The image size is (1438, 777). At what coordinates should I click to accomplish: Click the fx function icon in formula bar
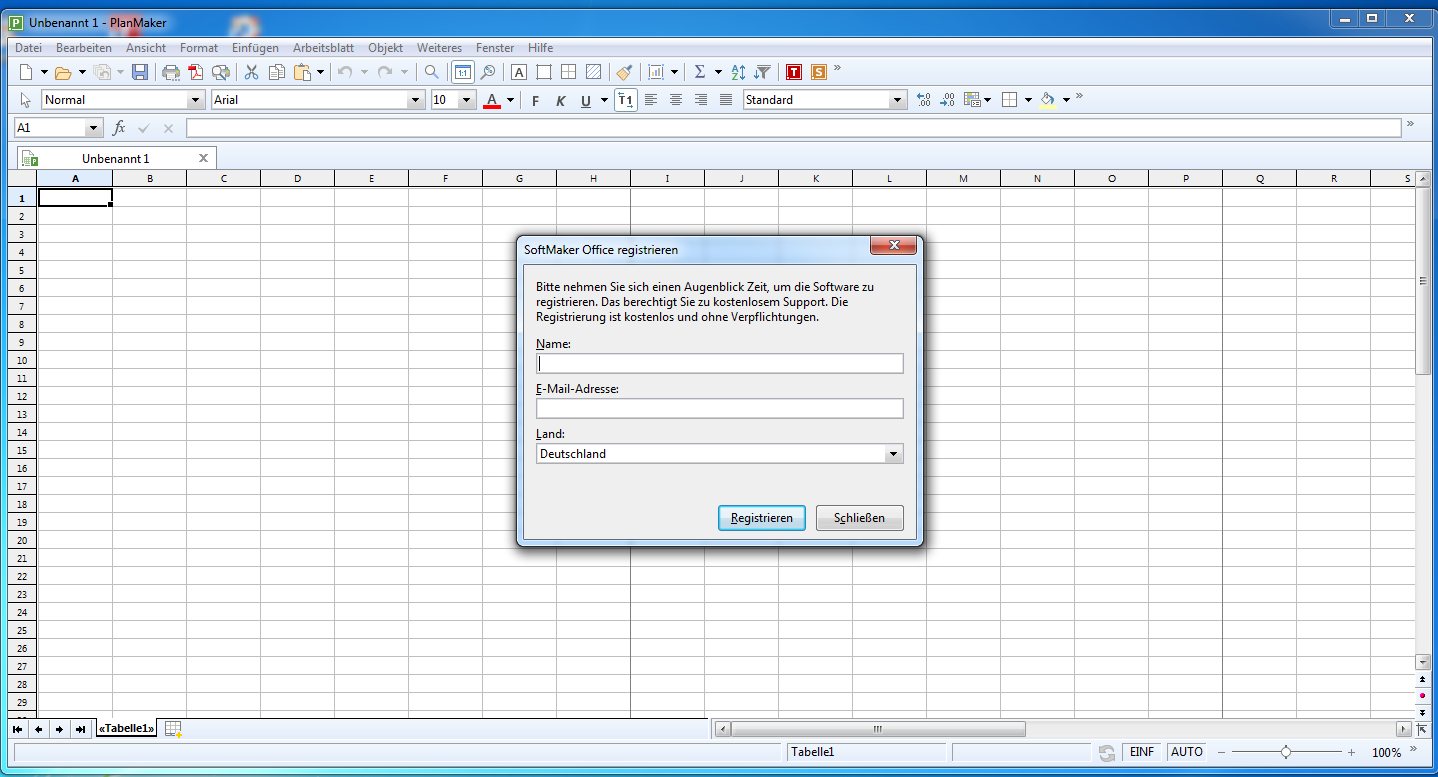click(x=119, y=128)
